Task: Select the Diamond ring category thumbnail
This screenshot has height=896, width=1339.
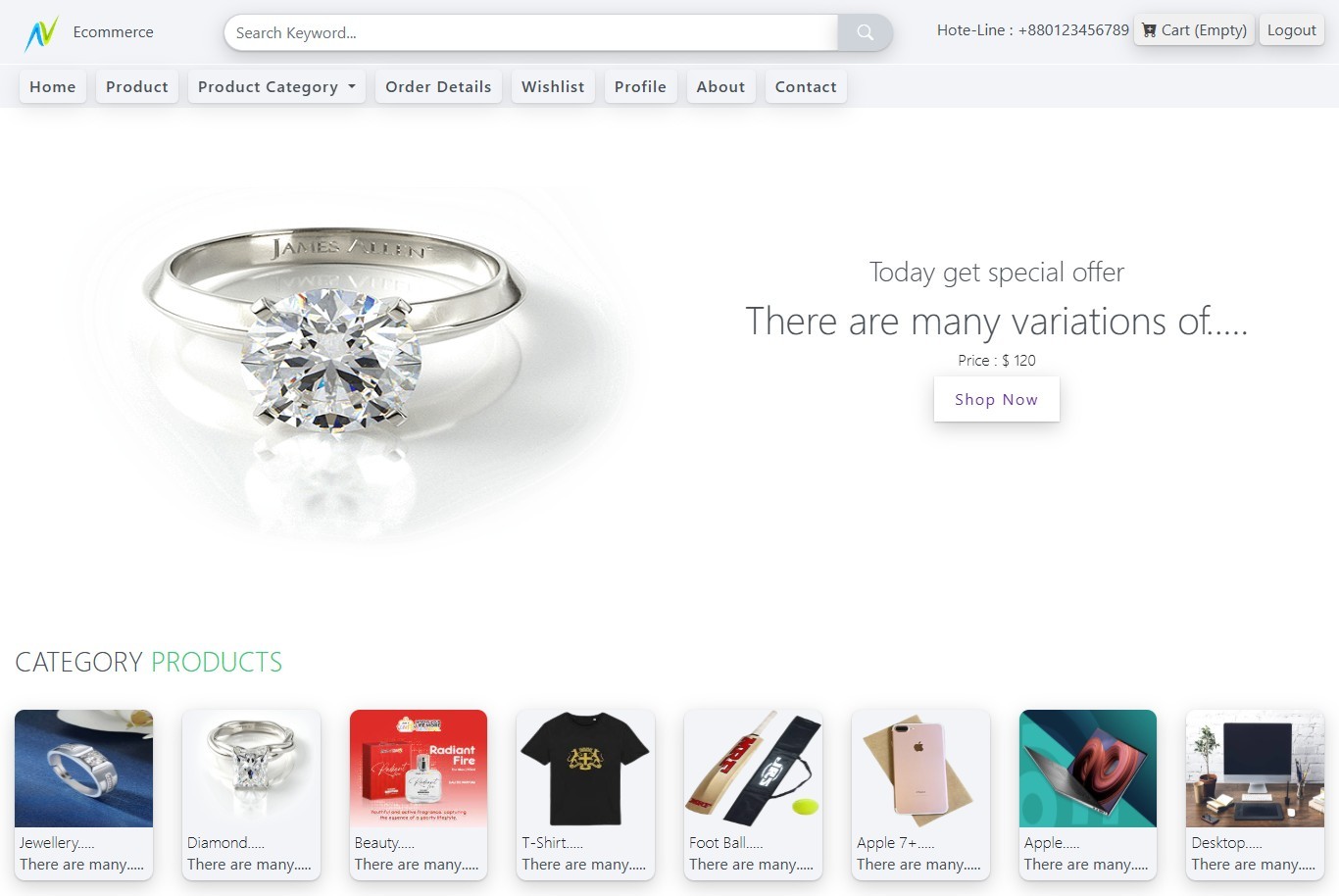Action: [251, 769]
